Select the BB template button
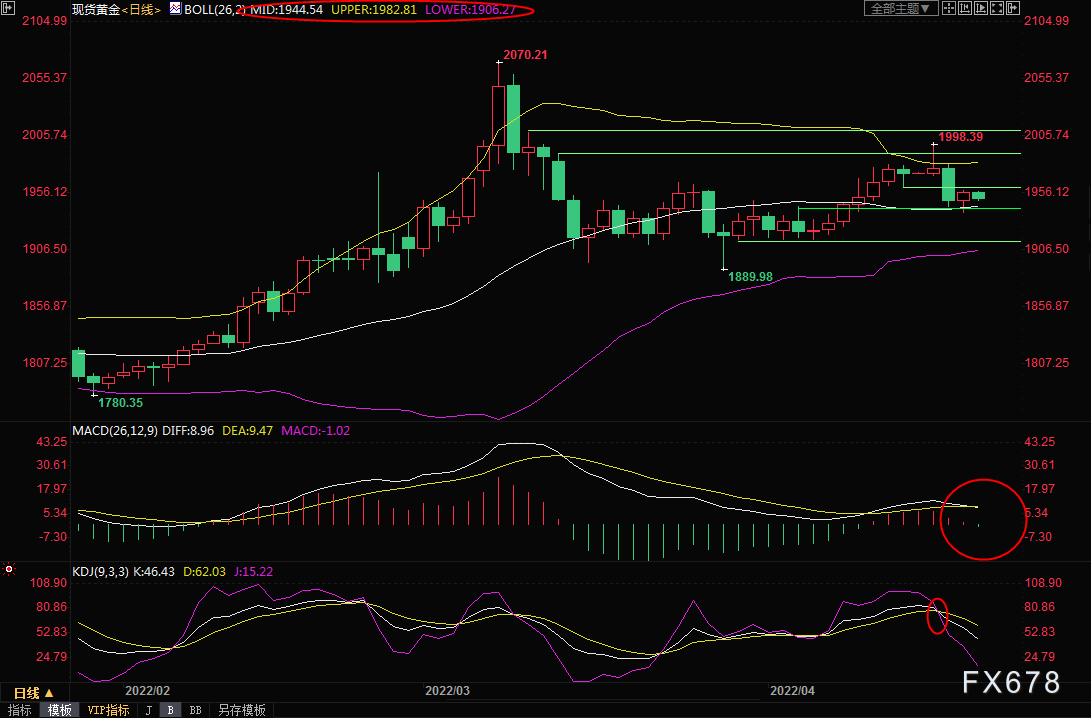 (x=196, y=710)
